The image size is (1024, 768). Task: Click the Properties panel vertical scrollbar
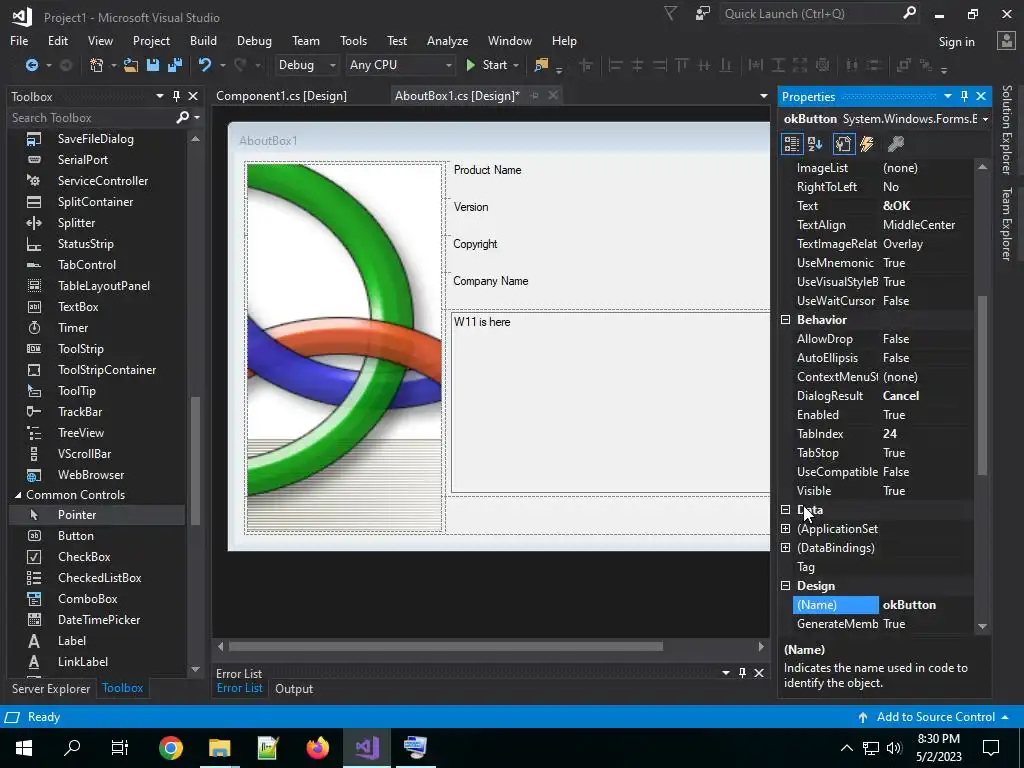pos(982,385)
